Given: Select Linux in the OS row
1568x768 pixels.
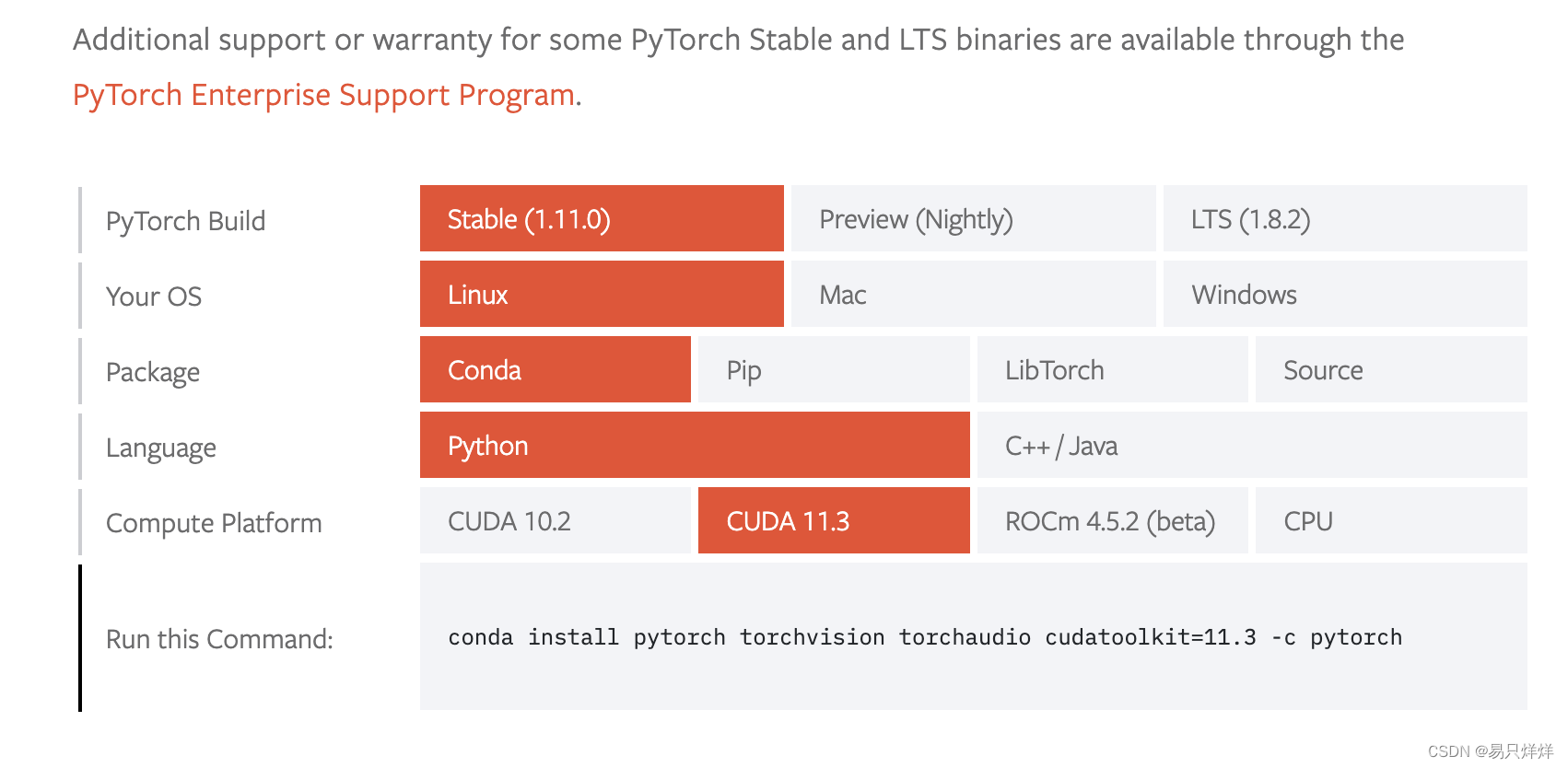Looking at the screenshot, I should [x=601, y=295].
